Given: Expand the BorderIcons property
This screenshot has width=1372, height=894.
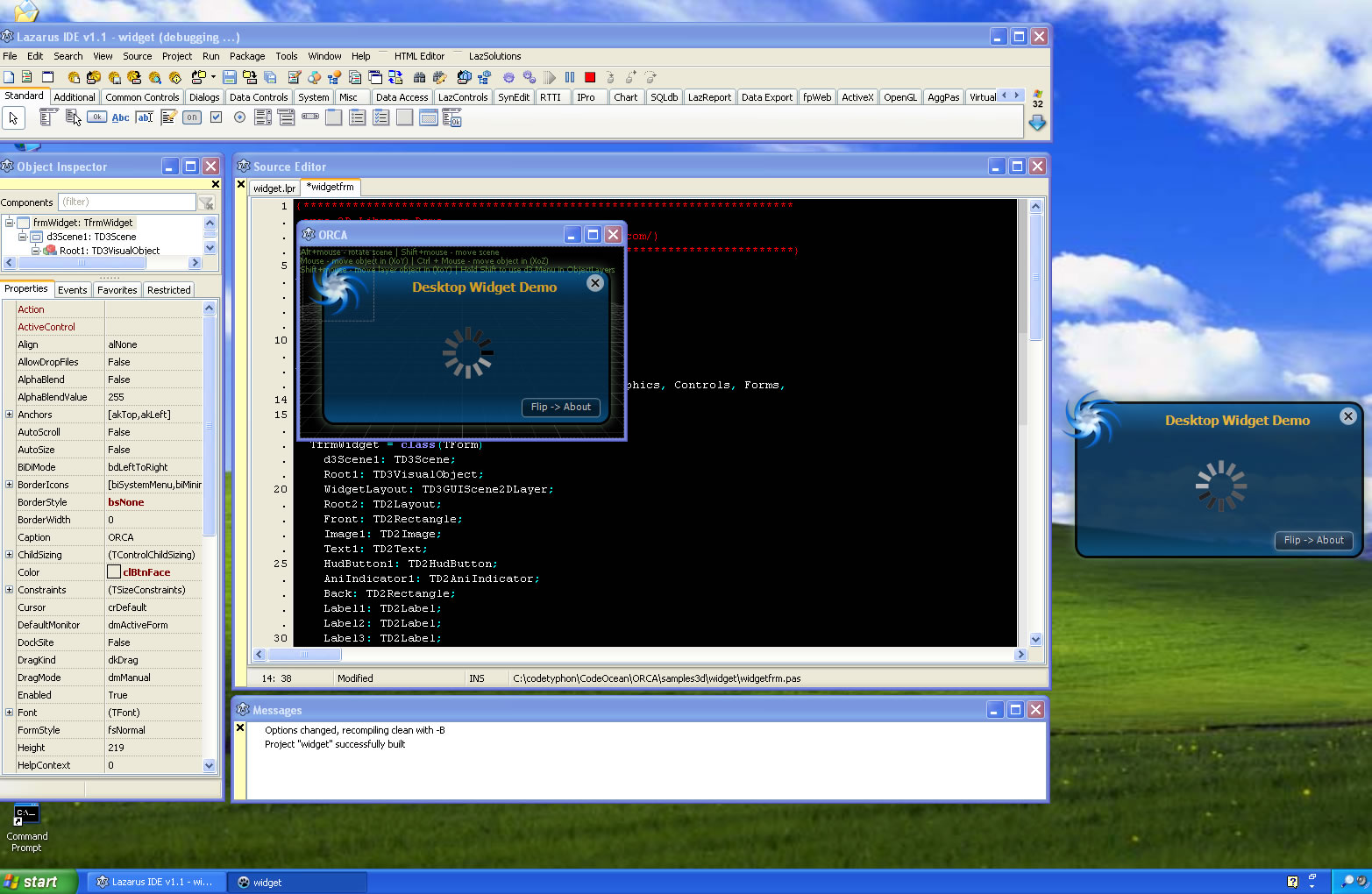Looking at the screenshot, I should (x=9, y=485).
